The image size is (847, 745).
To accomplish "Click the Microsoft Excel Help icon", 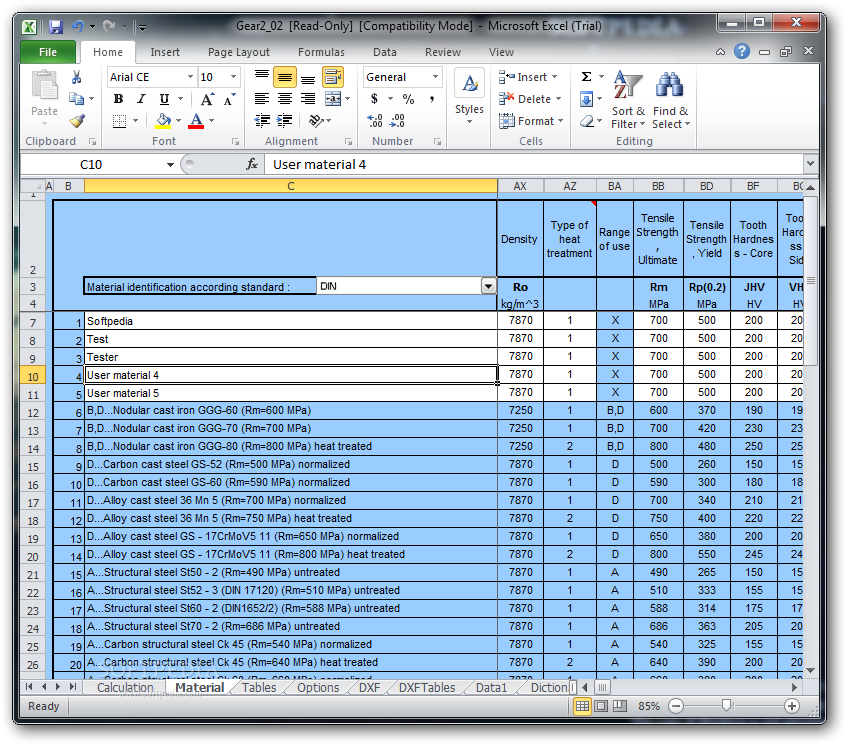I will click(742, 51).
